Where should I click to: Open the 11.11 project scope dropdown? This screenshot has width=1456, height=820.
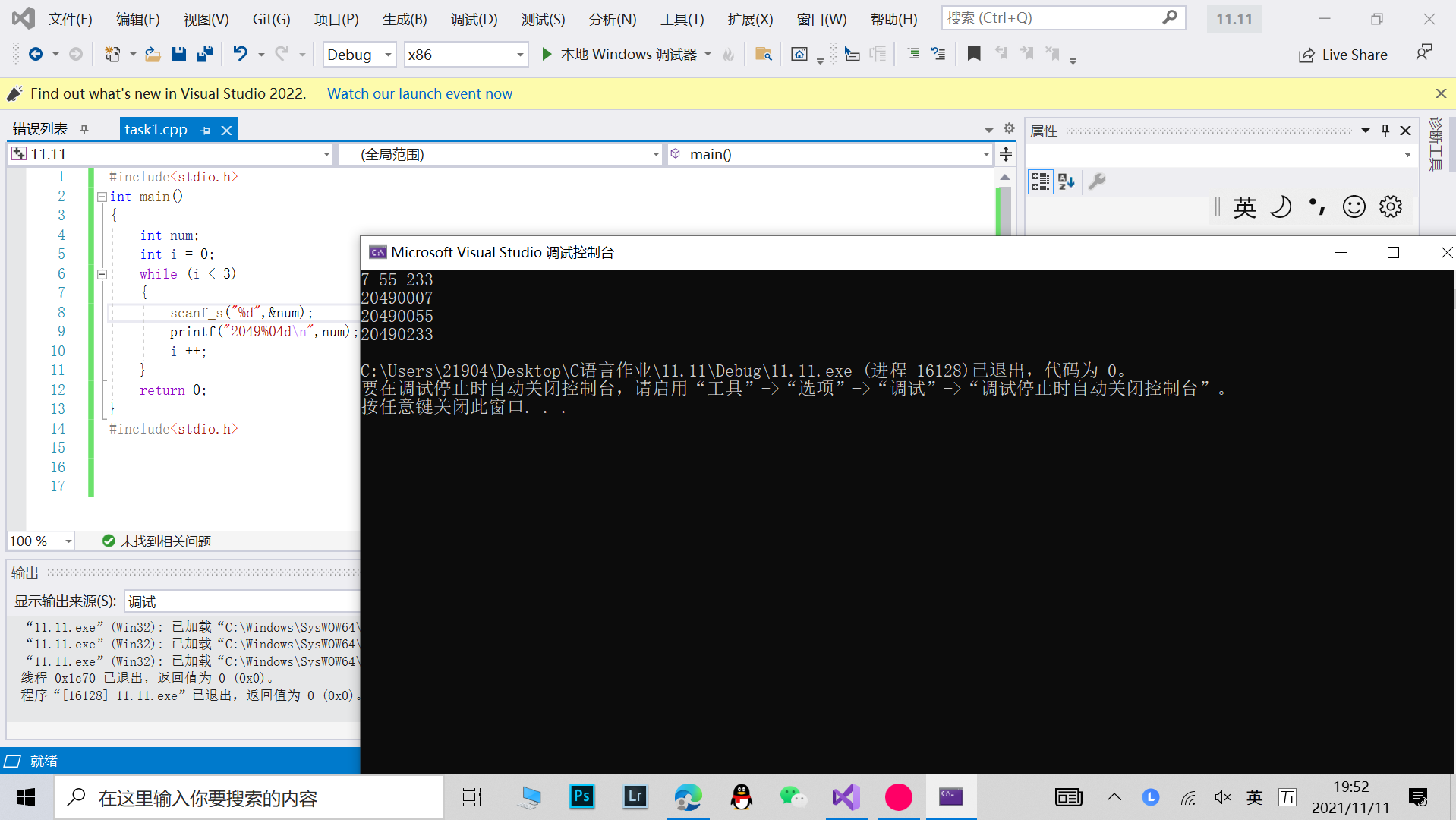(x=172, y=154)
